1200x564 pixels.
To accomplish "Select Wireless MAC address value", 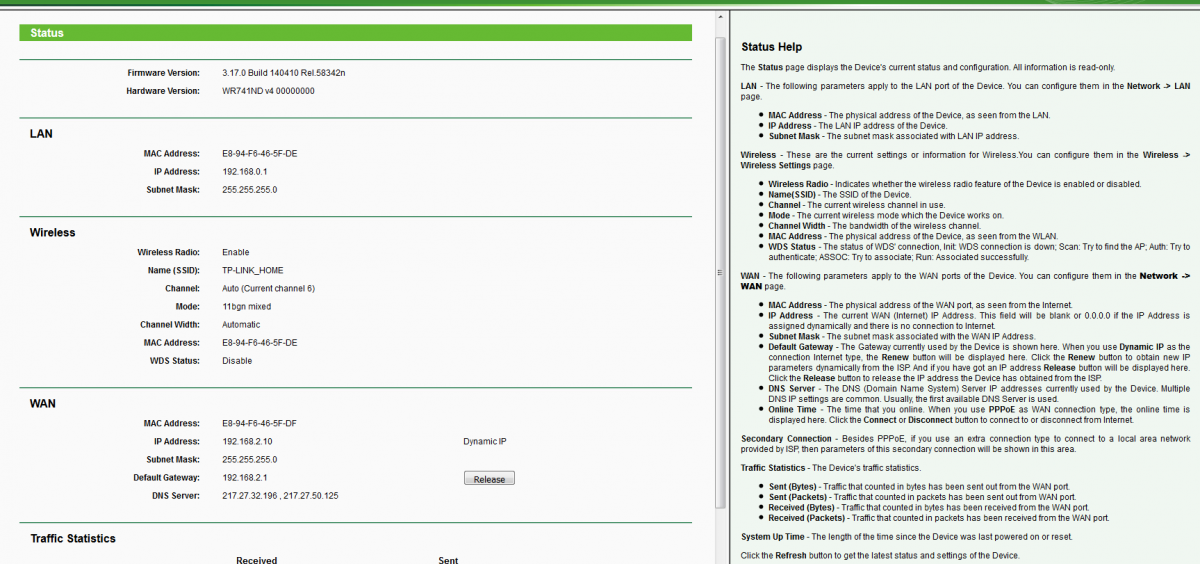I will pyautogui.click(x=259, y=342).
